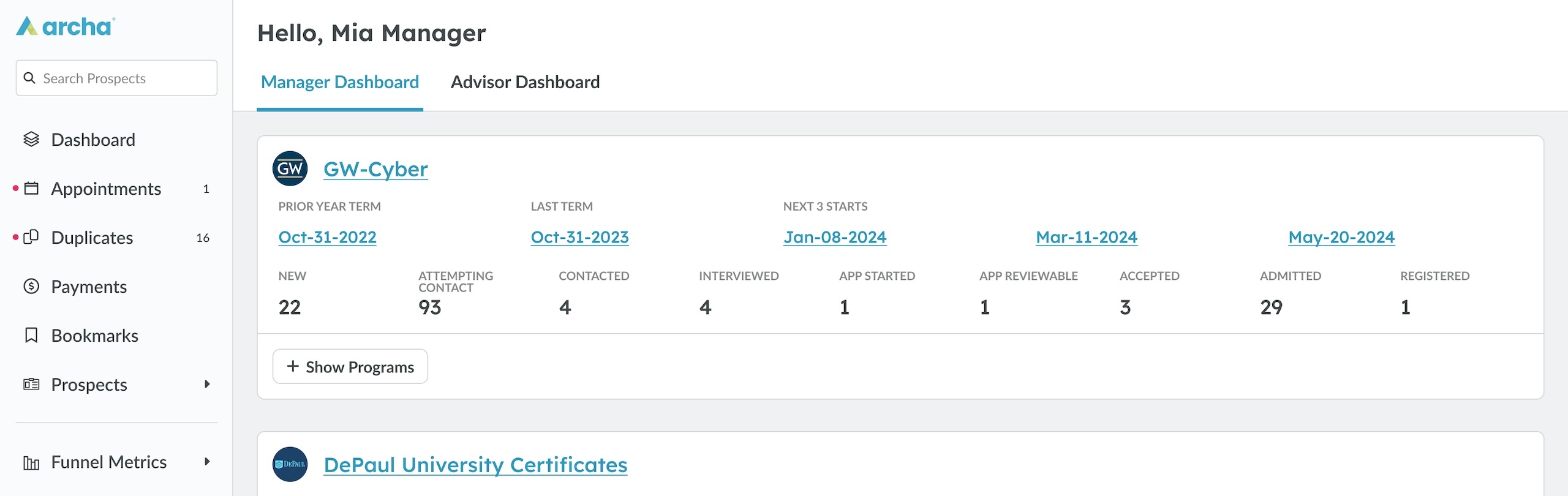The width and height of the screenshot is (1568, 496).
Task: Expand the Prospects submenu arrow
Action: click(207, 384)
